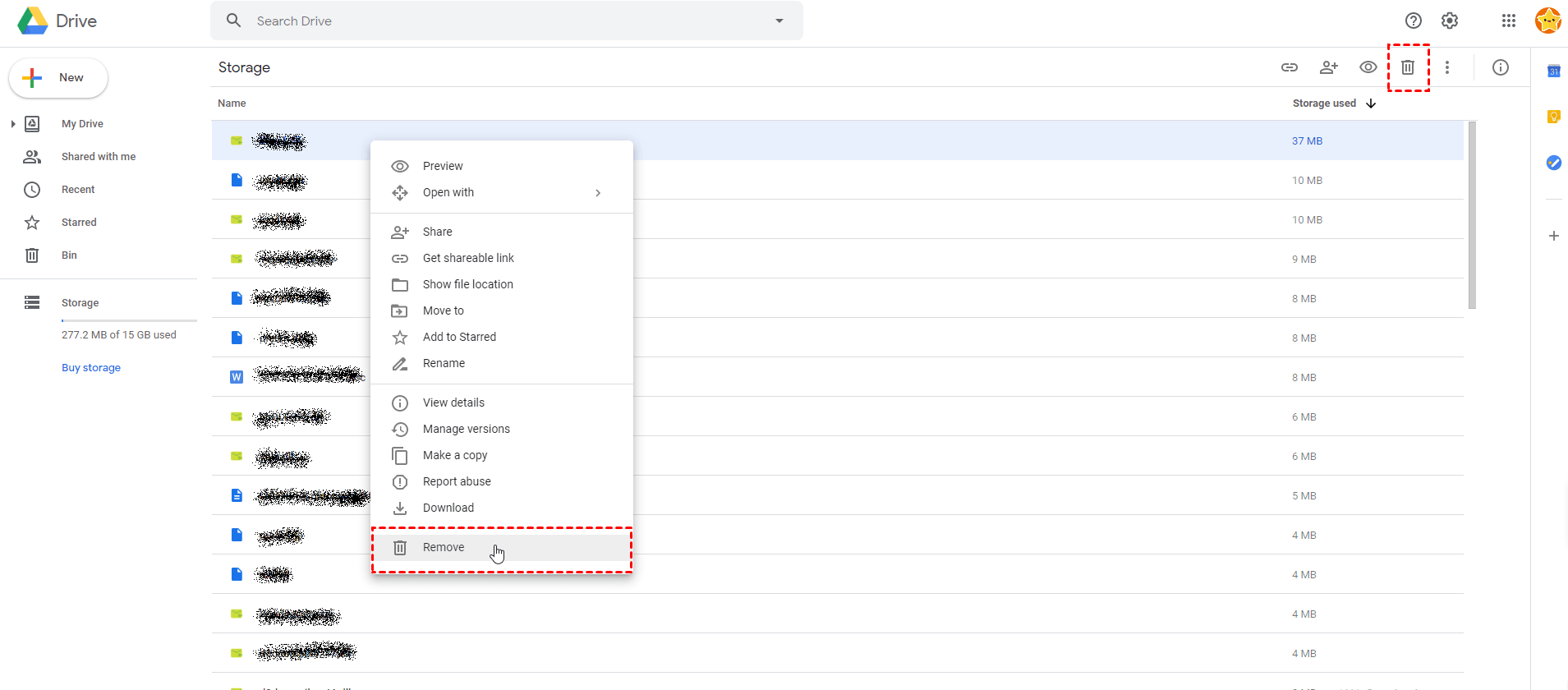Expand the My Drive tree arrow
The width and height of the screenshot is (1568, 690).
[13, 124]
